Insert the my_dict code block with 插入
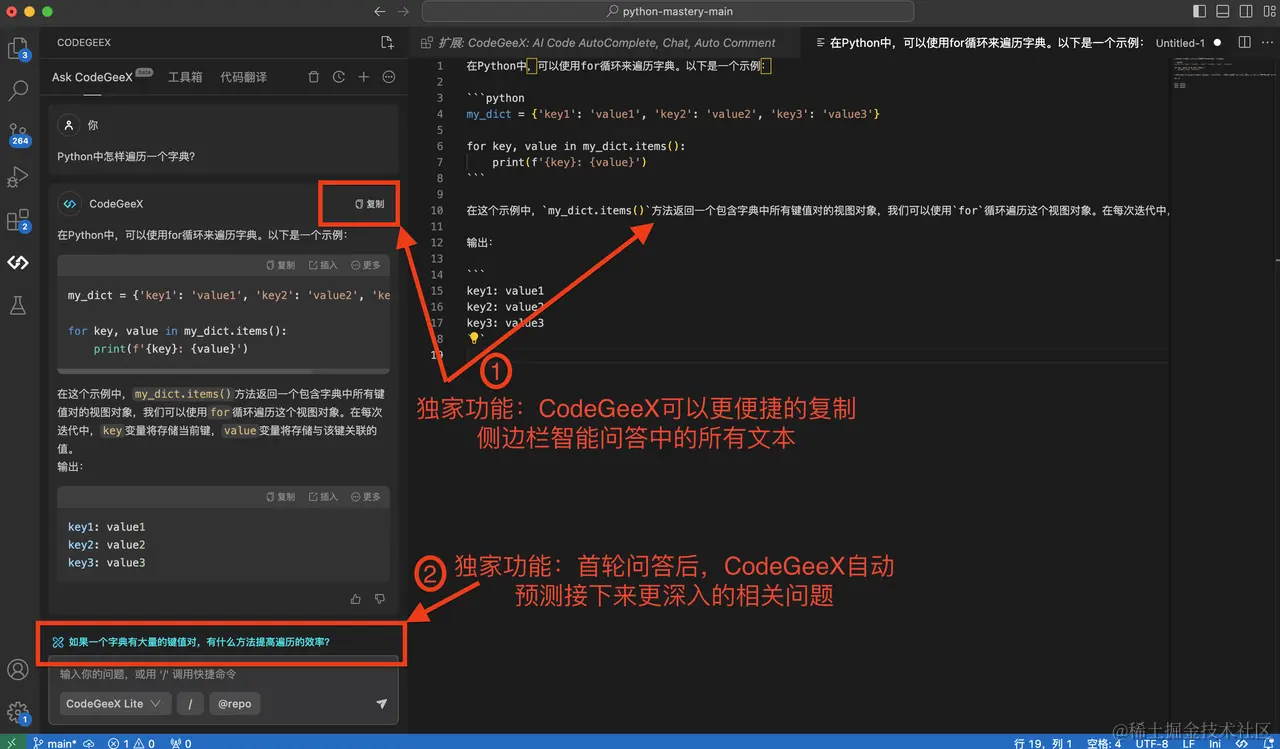This screenshot has height=749, width=1280. tap(323, 265)
